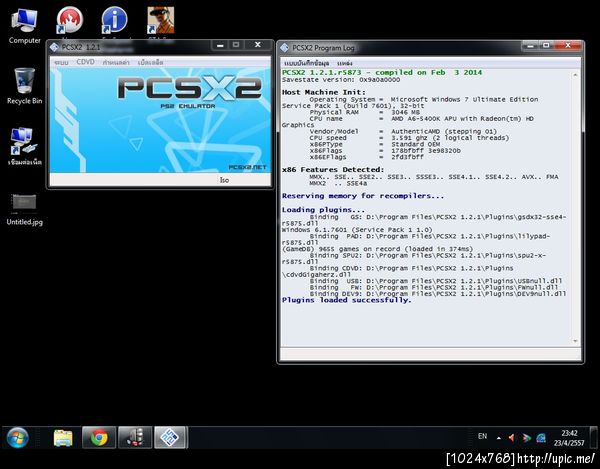The height and width of the screenshot is (469, 600).
Task: Click the 'x86Flags' log line
Action: [385, 151]
